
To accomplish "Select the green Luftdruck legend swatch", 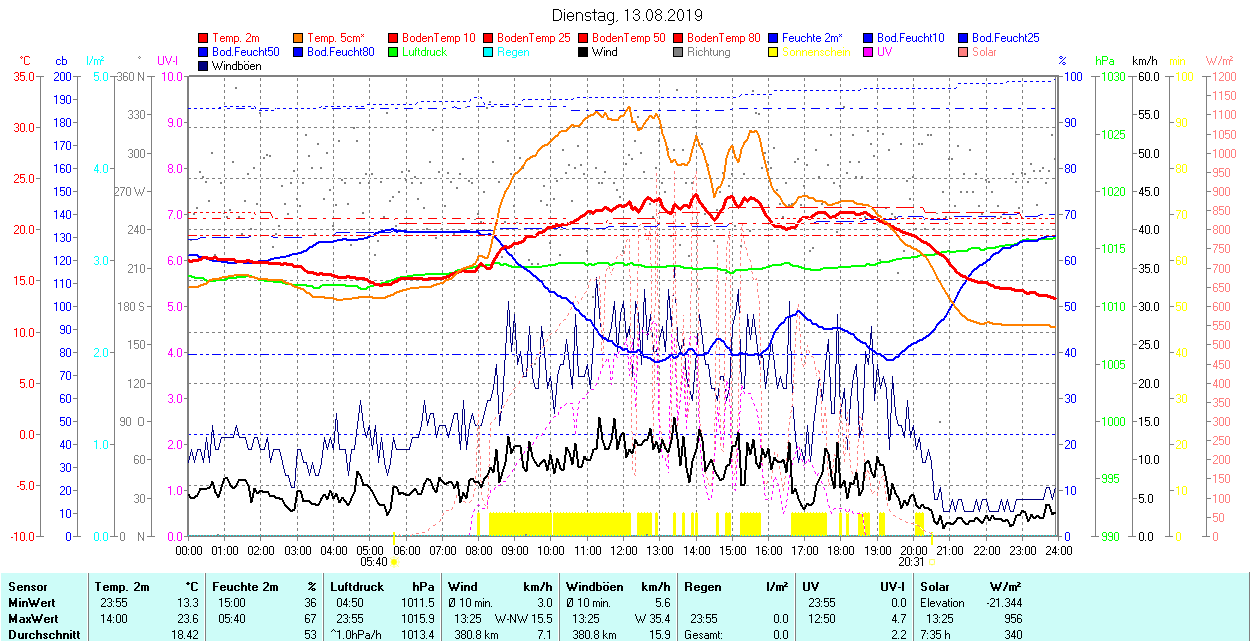I will pos(394,52).
